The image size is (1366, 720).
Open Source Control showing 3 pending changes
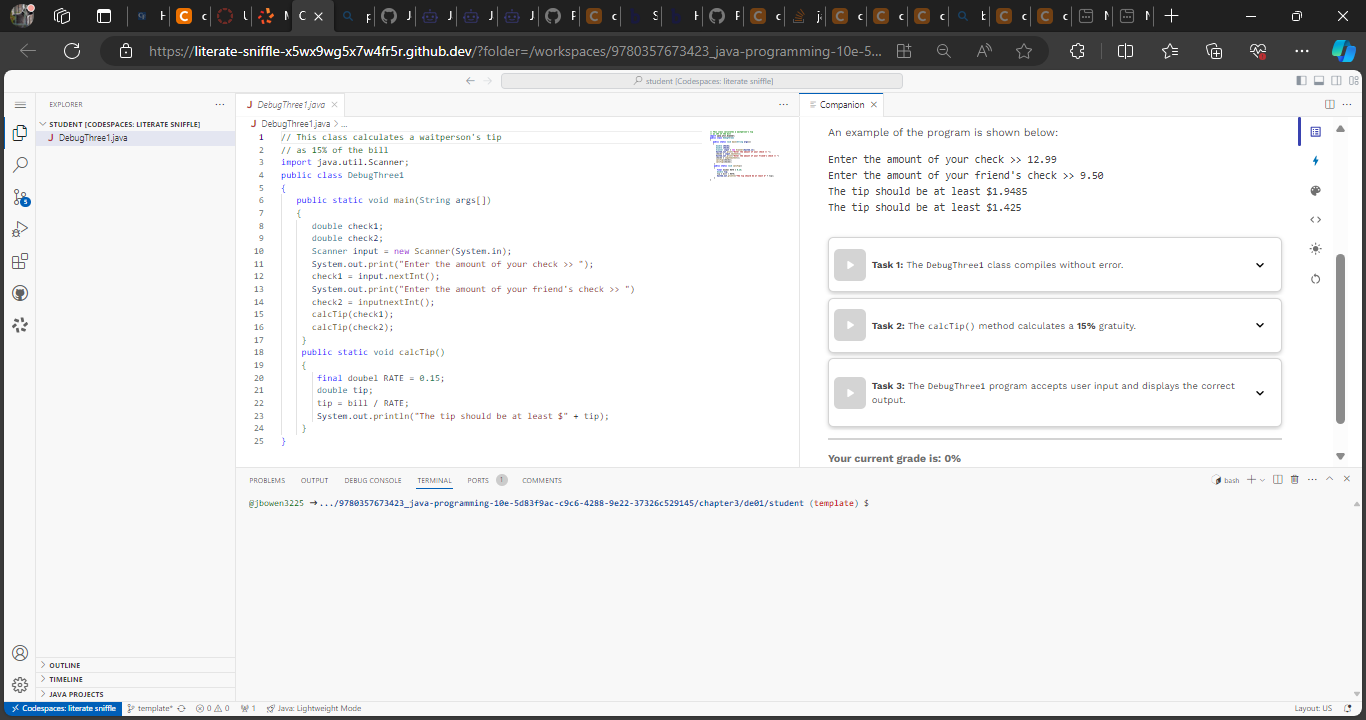coord(20,196)
